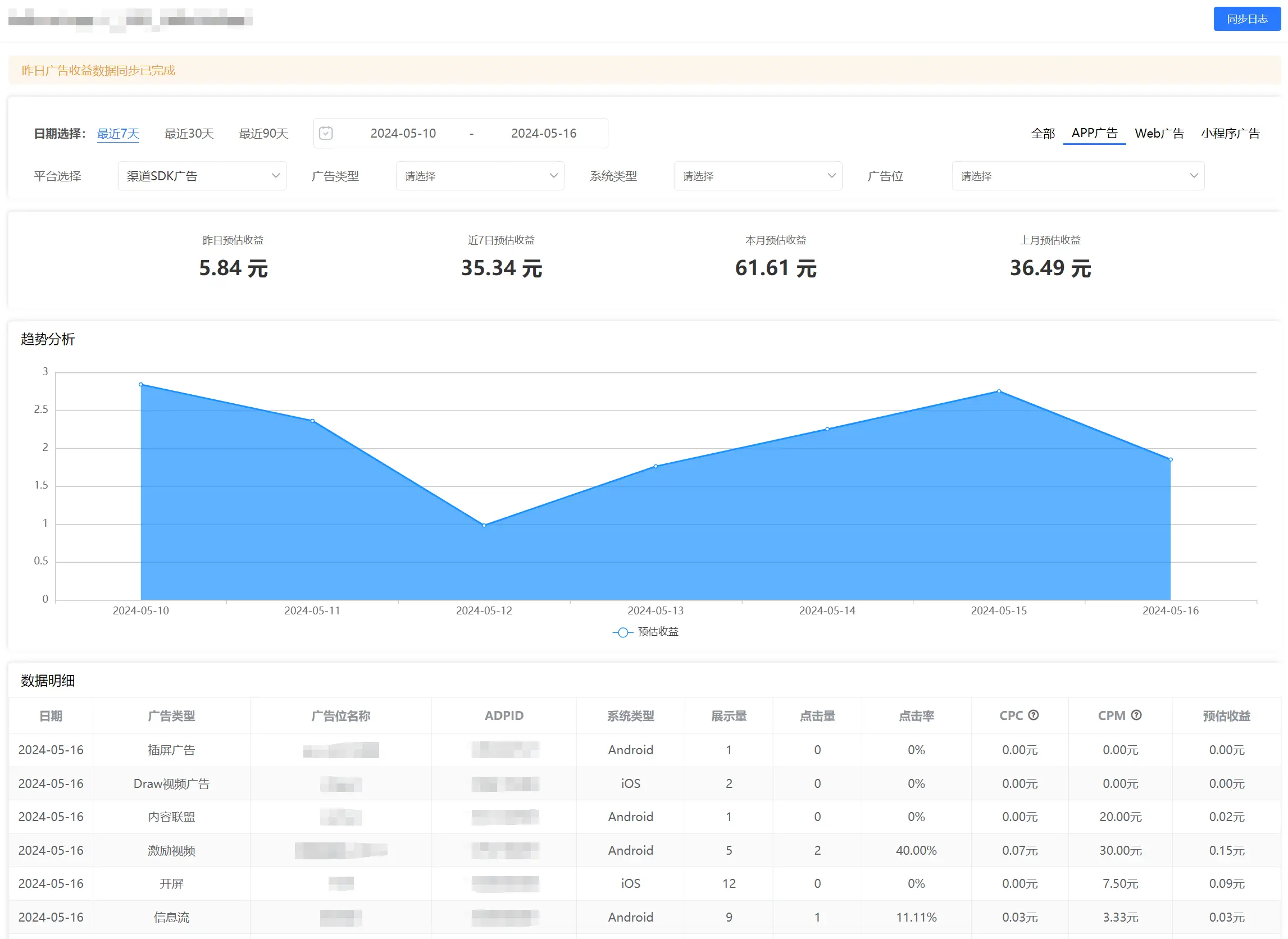The width and height of the screenshot is (1288, 939).
Task: Expand the 系统类型 select box
Action: pos(757,176)
